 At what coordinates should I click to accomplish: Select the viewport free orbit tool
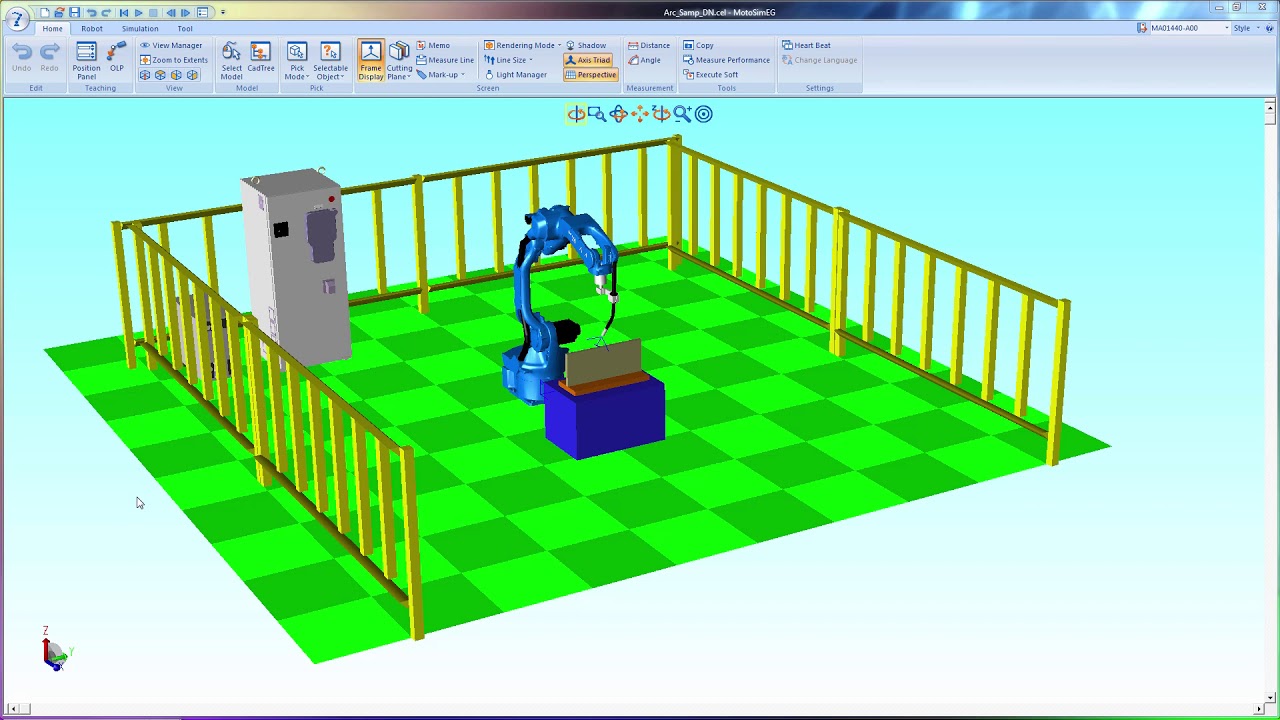coord(618,114)
